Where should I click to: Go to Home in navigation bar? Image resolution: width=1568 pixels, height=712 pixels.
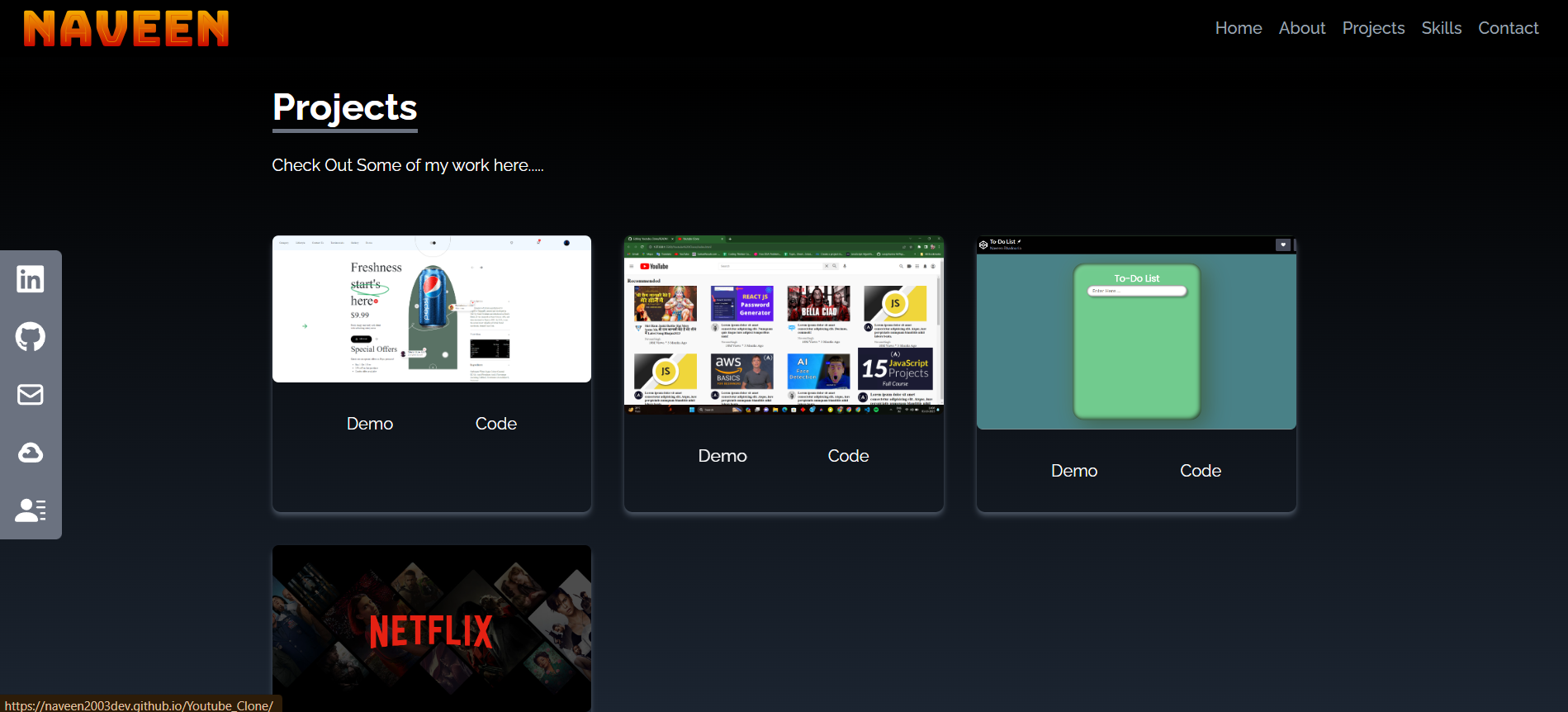[x=1239, y=28]
